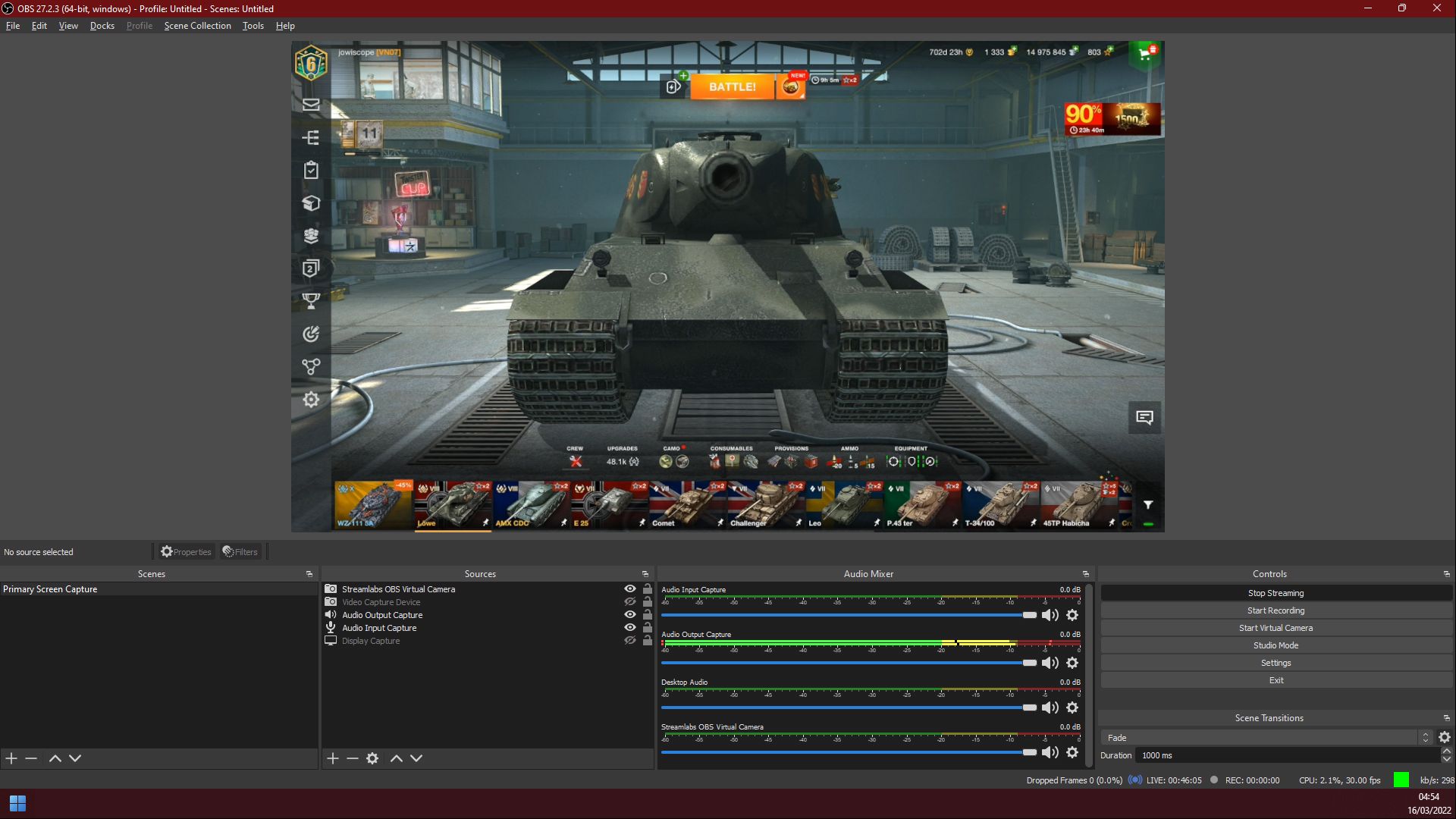Mute Desktop Audio speaker
Image resolution: width=1456 pixels, height=819 pixels.
pyautogui.click(x=1050, y=708)
